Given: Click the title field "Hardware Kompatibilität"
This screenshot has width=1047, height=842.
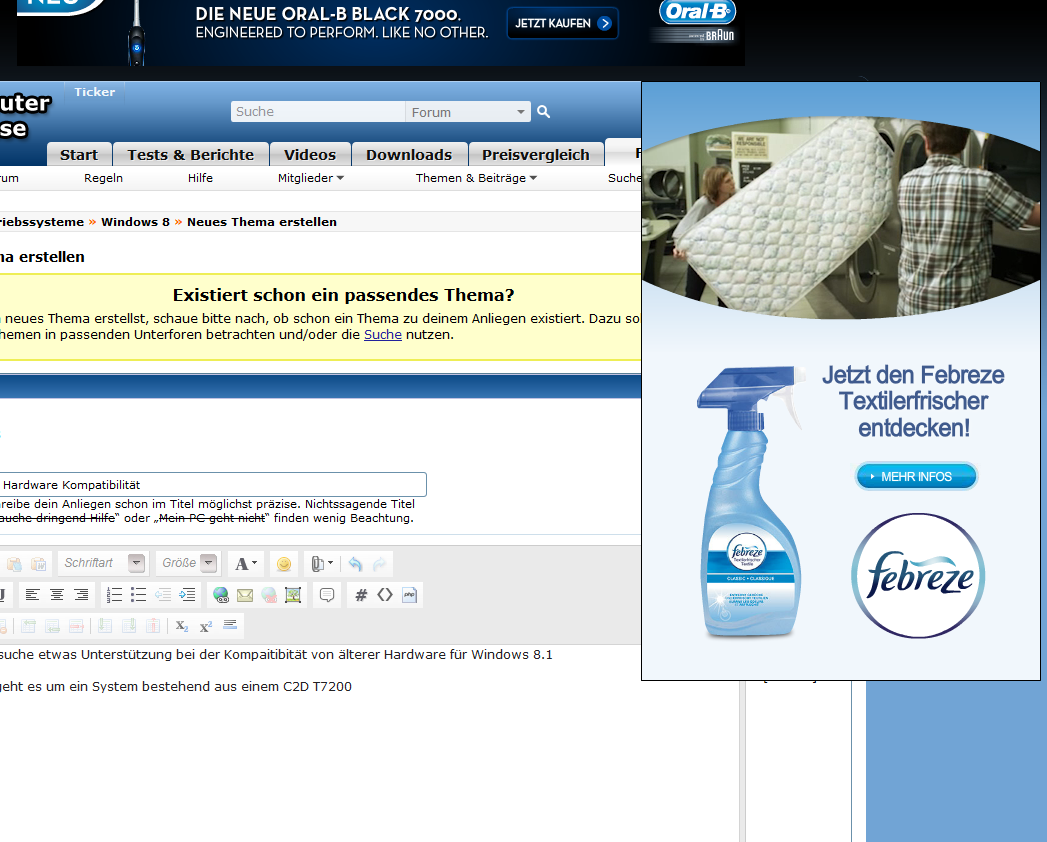Looking at the screenshot, I should (212, 485).
